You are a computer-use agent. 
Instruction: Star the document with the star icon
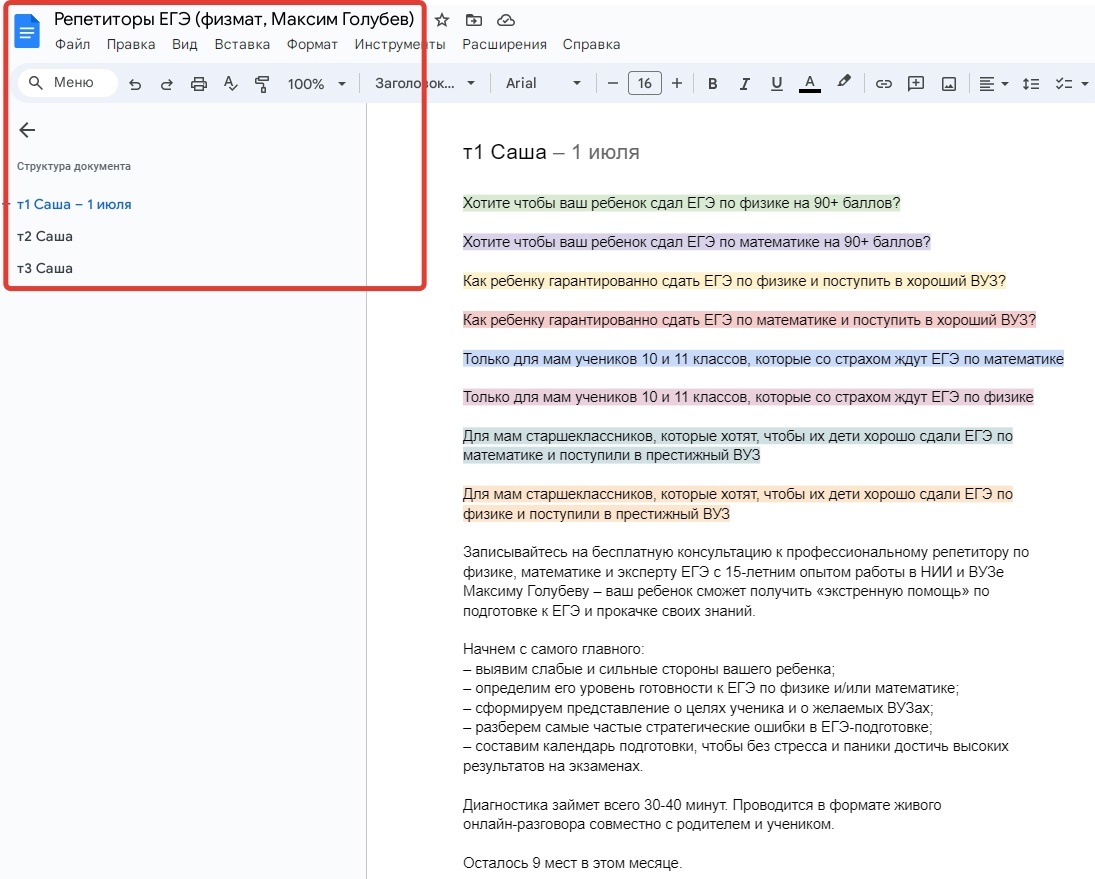coord(441,20)
